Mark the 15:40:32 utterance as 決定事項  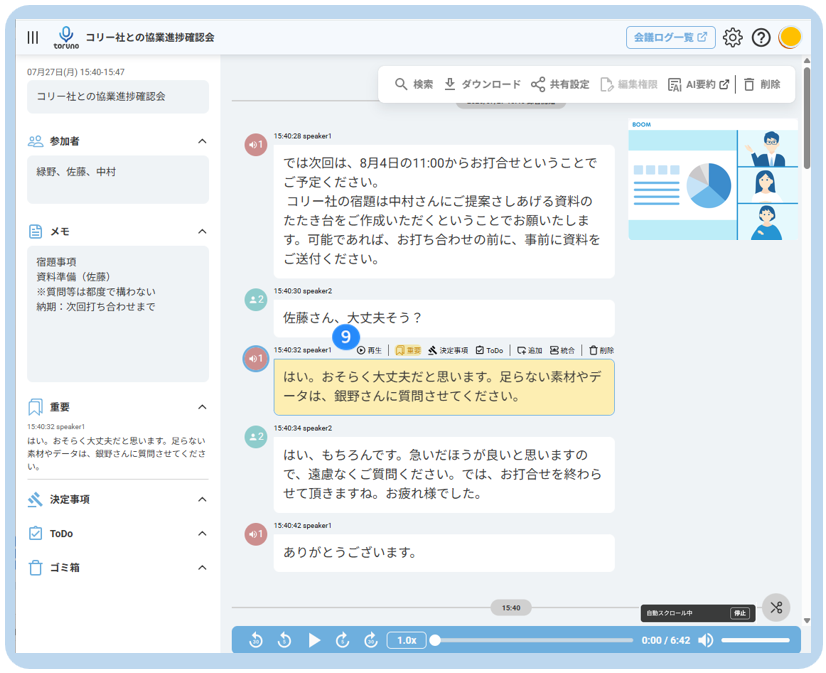[x=448, y=350]
